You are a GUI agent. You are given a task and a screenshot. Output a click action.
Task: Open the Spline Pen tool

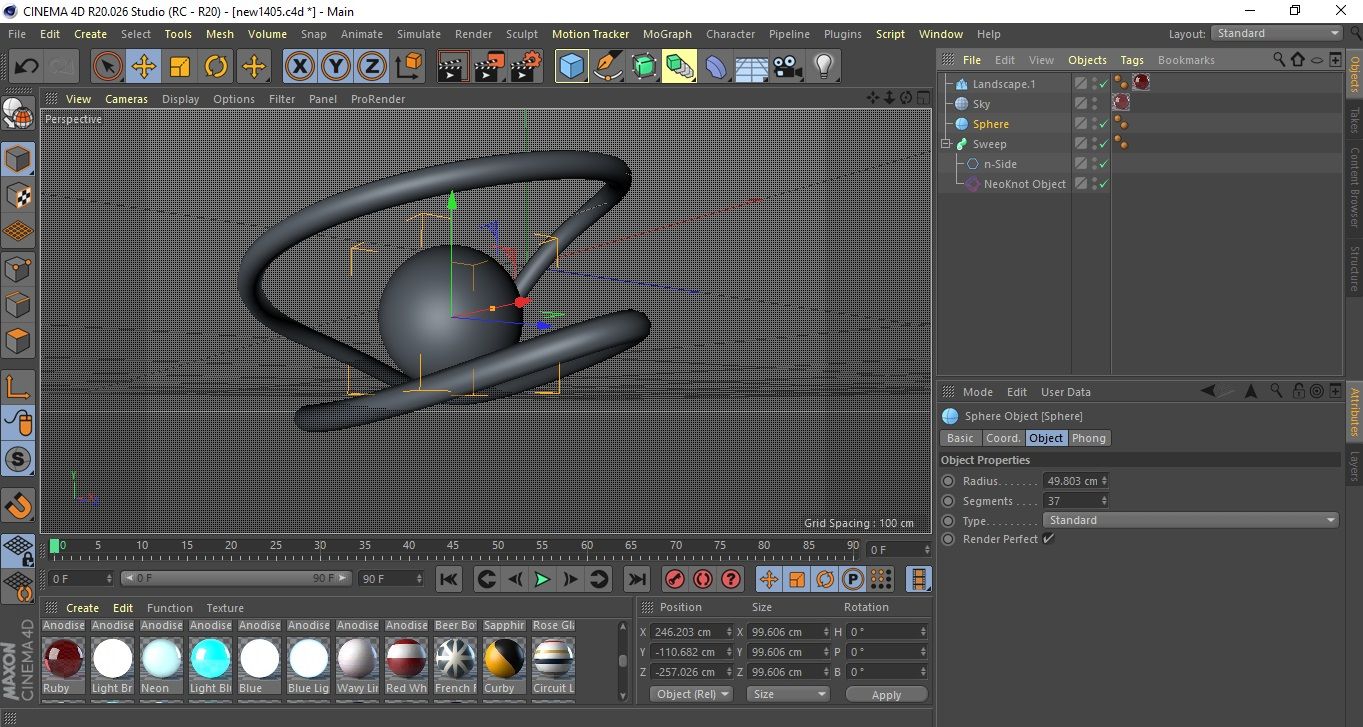tap(607, 67)
